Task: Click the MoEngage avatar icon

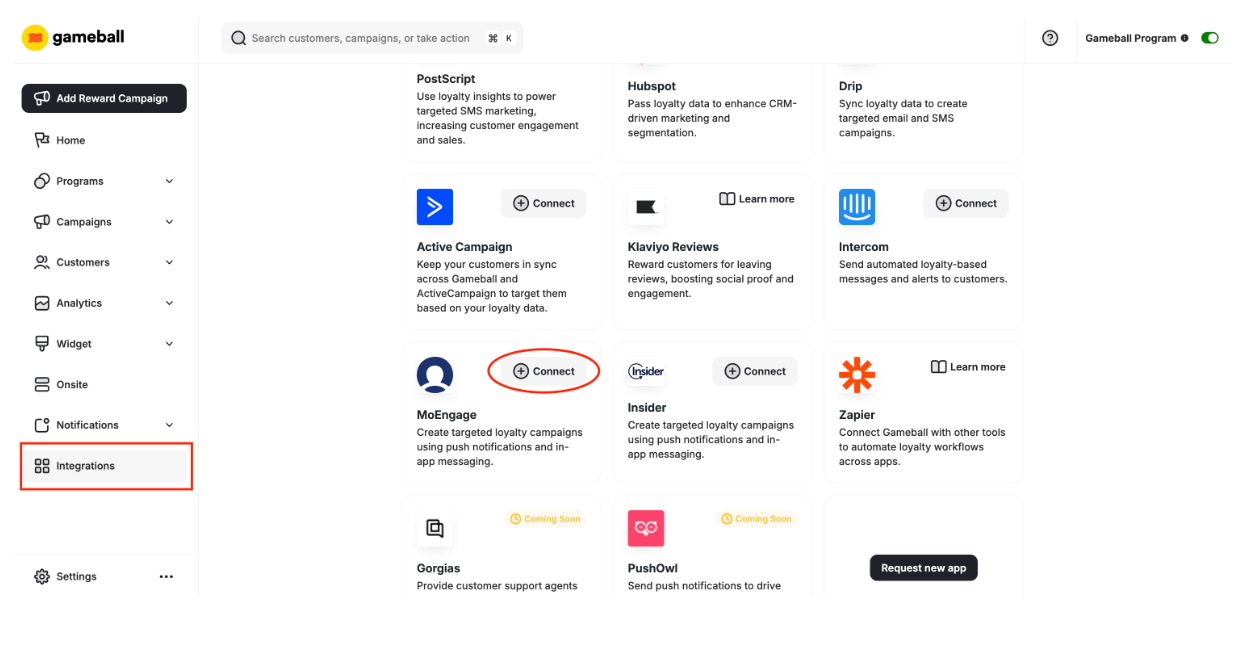Action: click(434, 375)
